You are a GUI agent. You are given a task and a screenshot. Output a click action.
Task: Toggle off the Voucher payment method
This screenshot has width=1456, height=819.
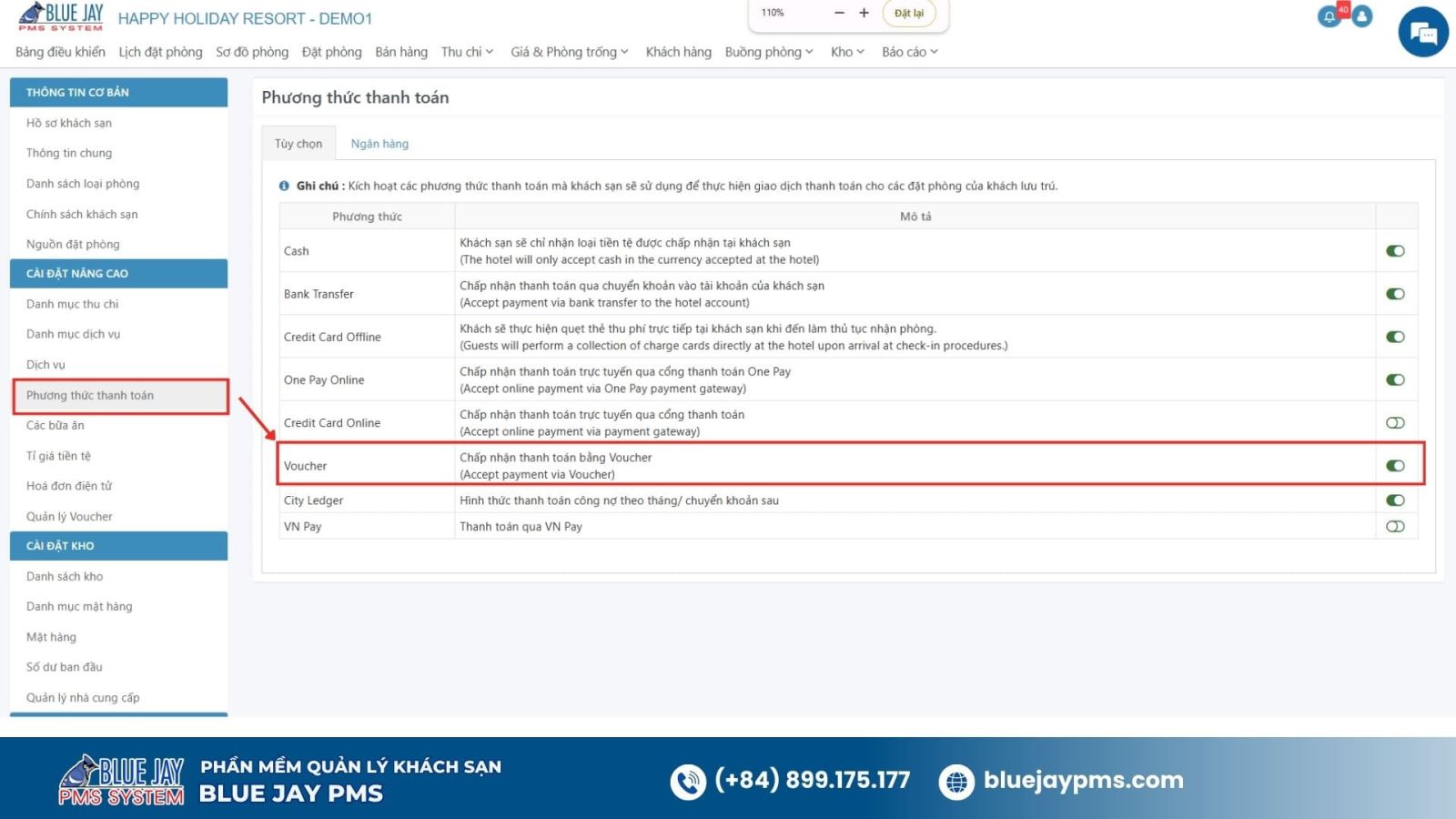point(1395,466)
